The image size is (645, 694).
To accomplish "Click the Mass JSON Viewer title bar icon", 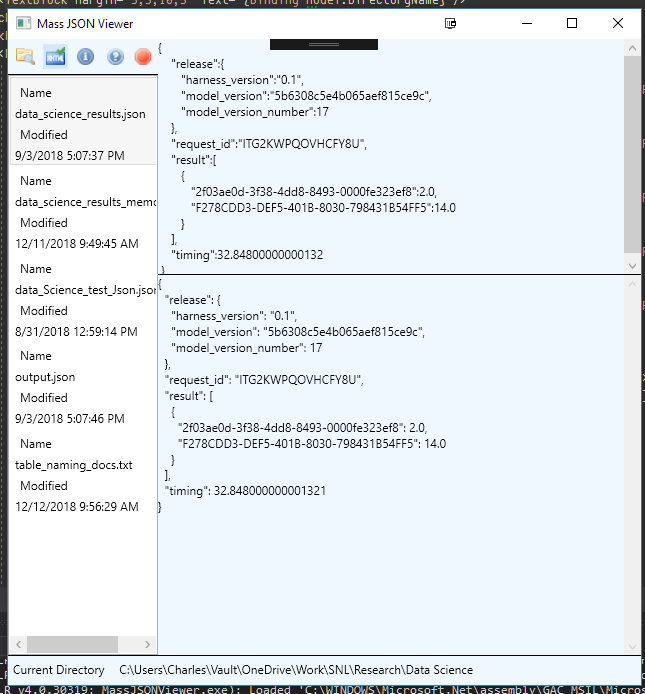I will coord(23,23).
